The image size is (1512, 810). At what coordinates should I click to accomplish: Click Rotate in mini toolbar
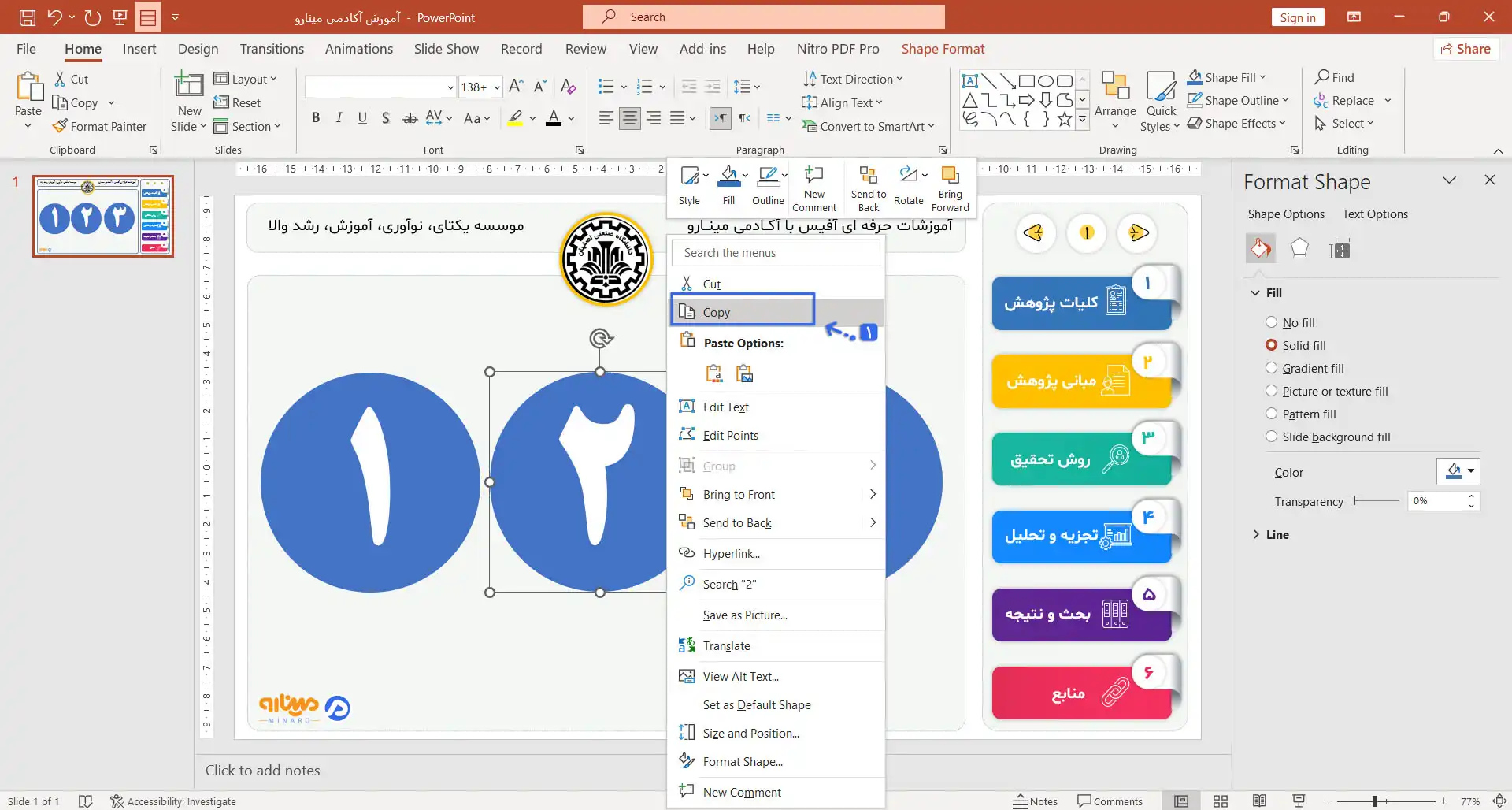tap(909, 185)
